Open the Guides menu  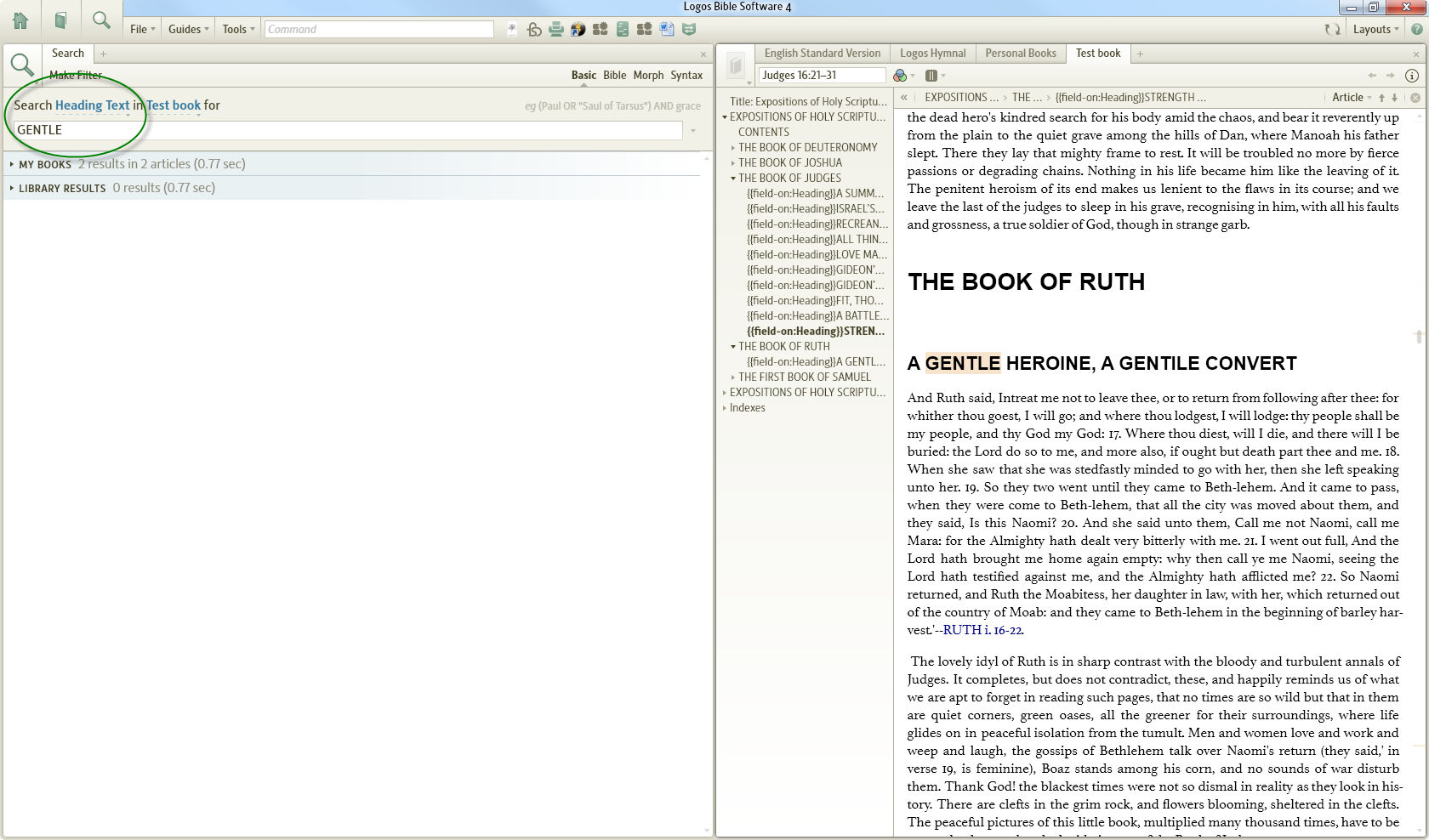pyautogui.click(x=188, y=29)
